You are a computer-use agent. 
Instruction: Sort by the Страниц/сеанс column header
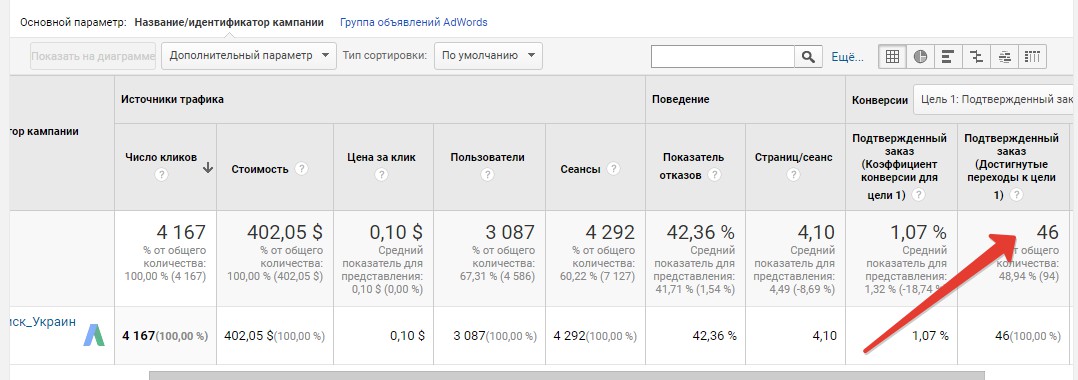pos(793,157)
